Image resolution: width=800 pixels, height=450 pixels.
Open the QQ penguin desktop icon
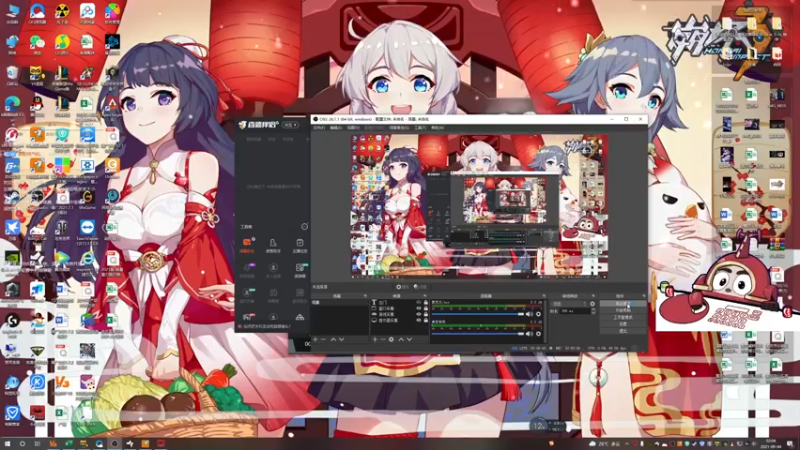[x=37, y=105]
